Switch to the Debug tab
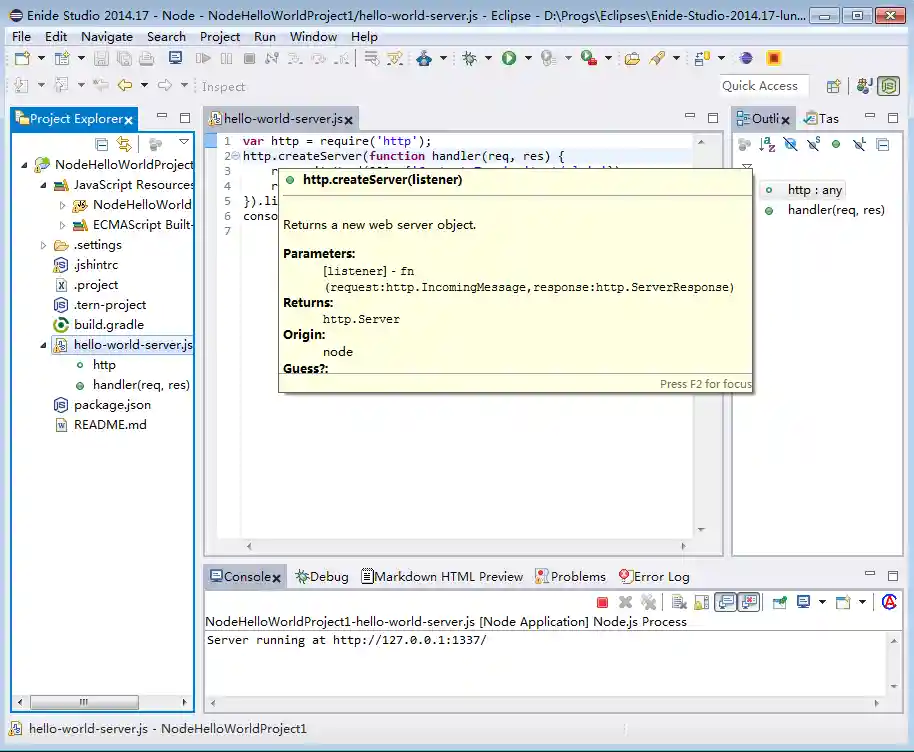Screen dimensions: 914x752 coord(320,576)
